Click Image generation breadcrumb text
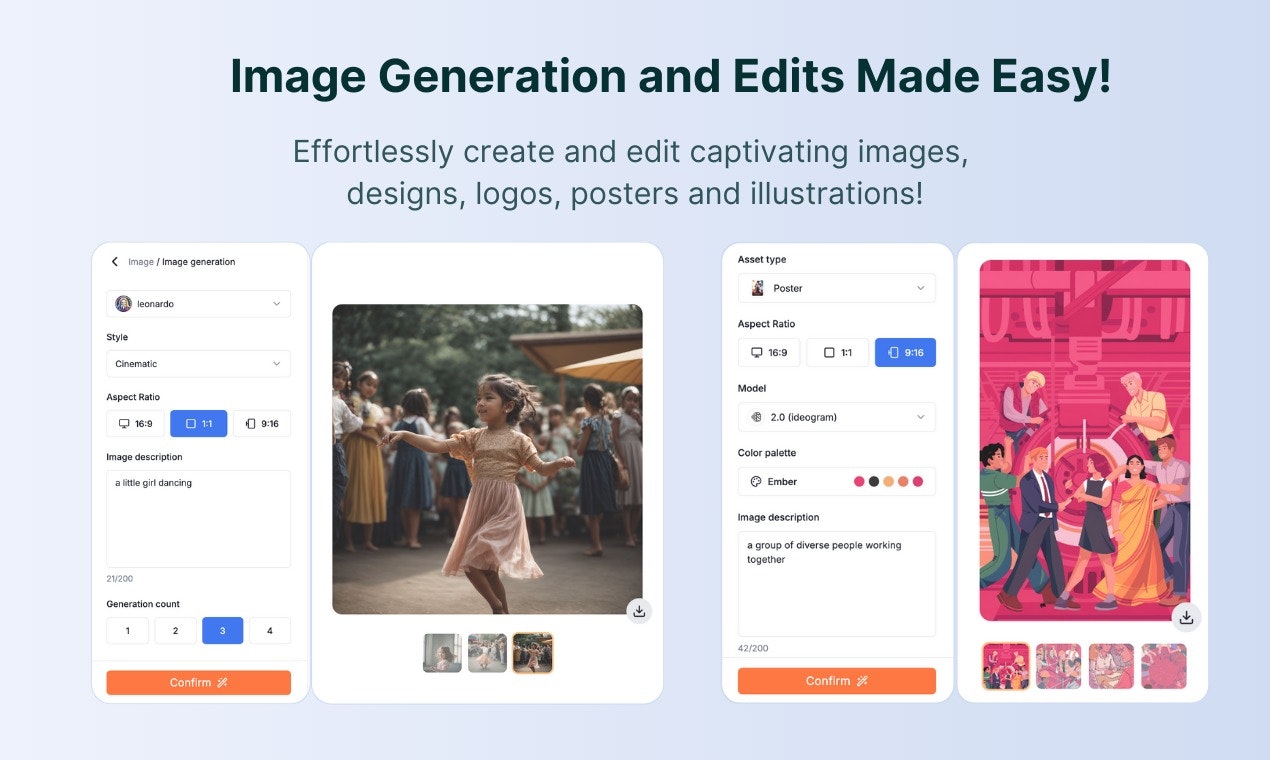 click(199, 262)
